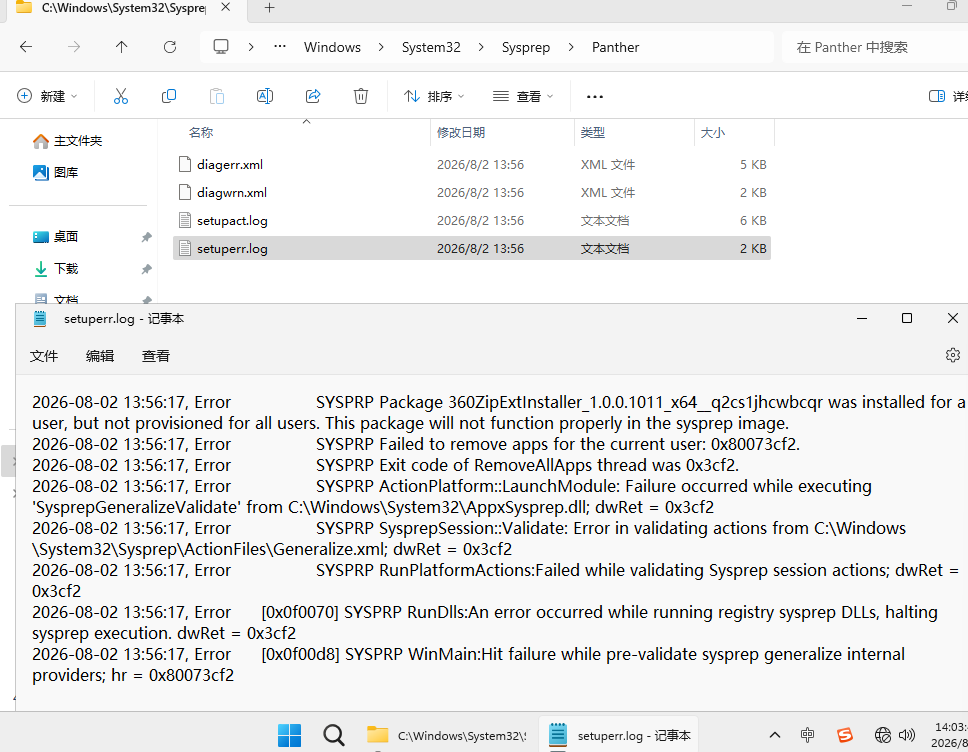This screenshot has width=968, height=752.
Task: Open the 排序 sort dropdown
Action: pyautogui.click(x=434, y=96)
